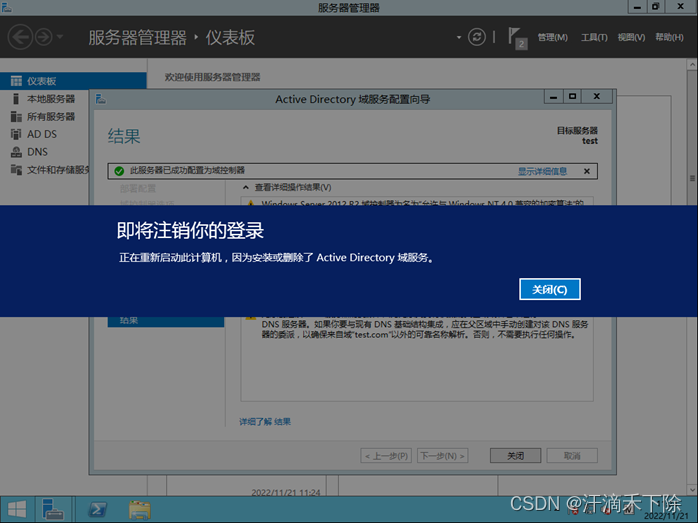Select 部署配置 step in wizard sidebar
Image resolution: width=698 pixels, height=523 pixels.
tap(138, 189)
